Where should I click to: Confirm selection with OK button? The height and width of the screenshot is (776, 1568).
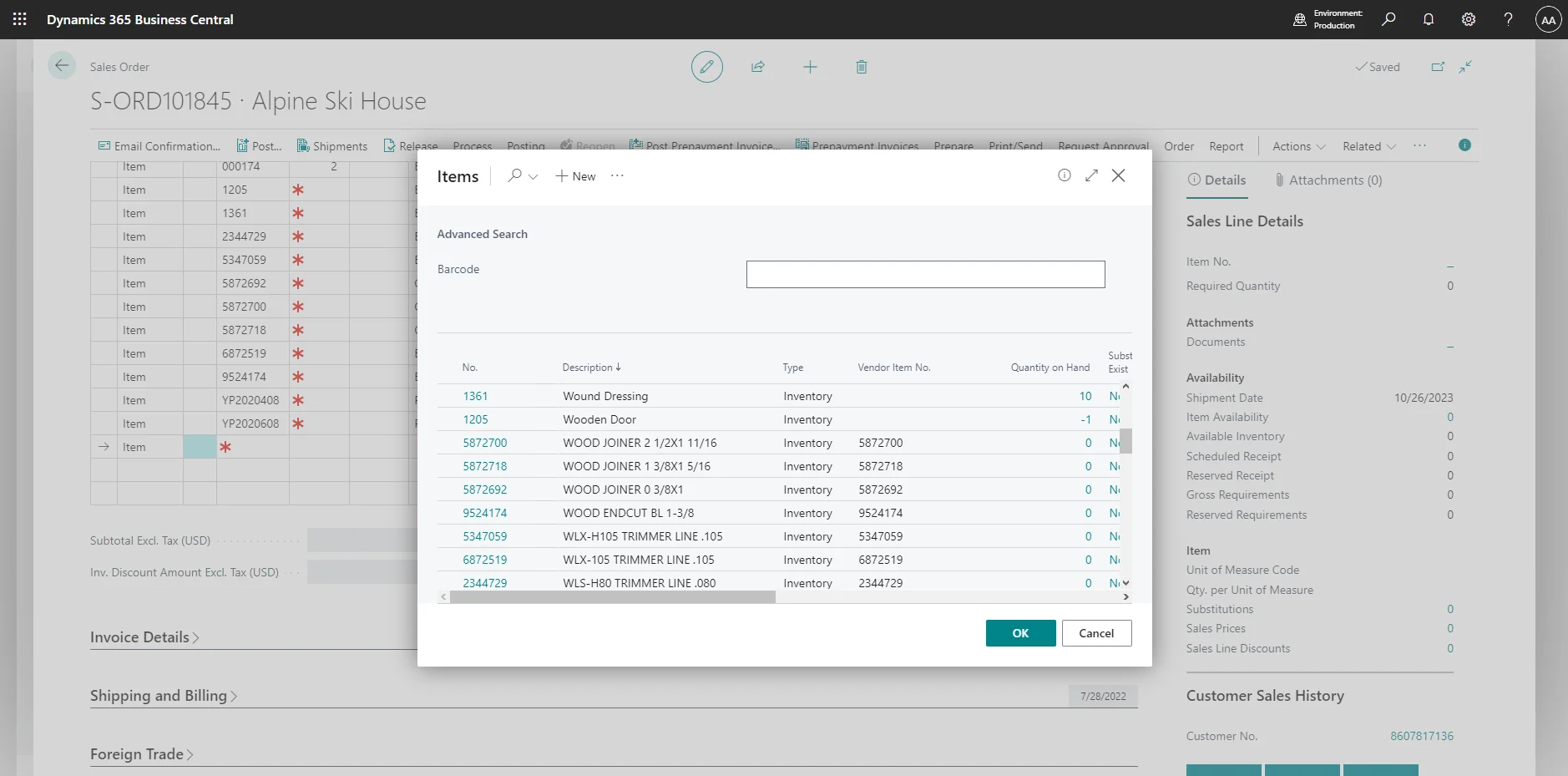(x=1020, y=633)
